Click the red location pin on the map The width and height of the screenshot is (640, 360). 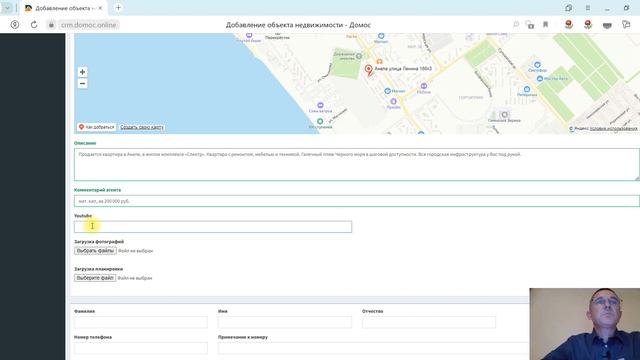click(369, 70)
